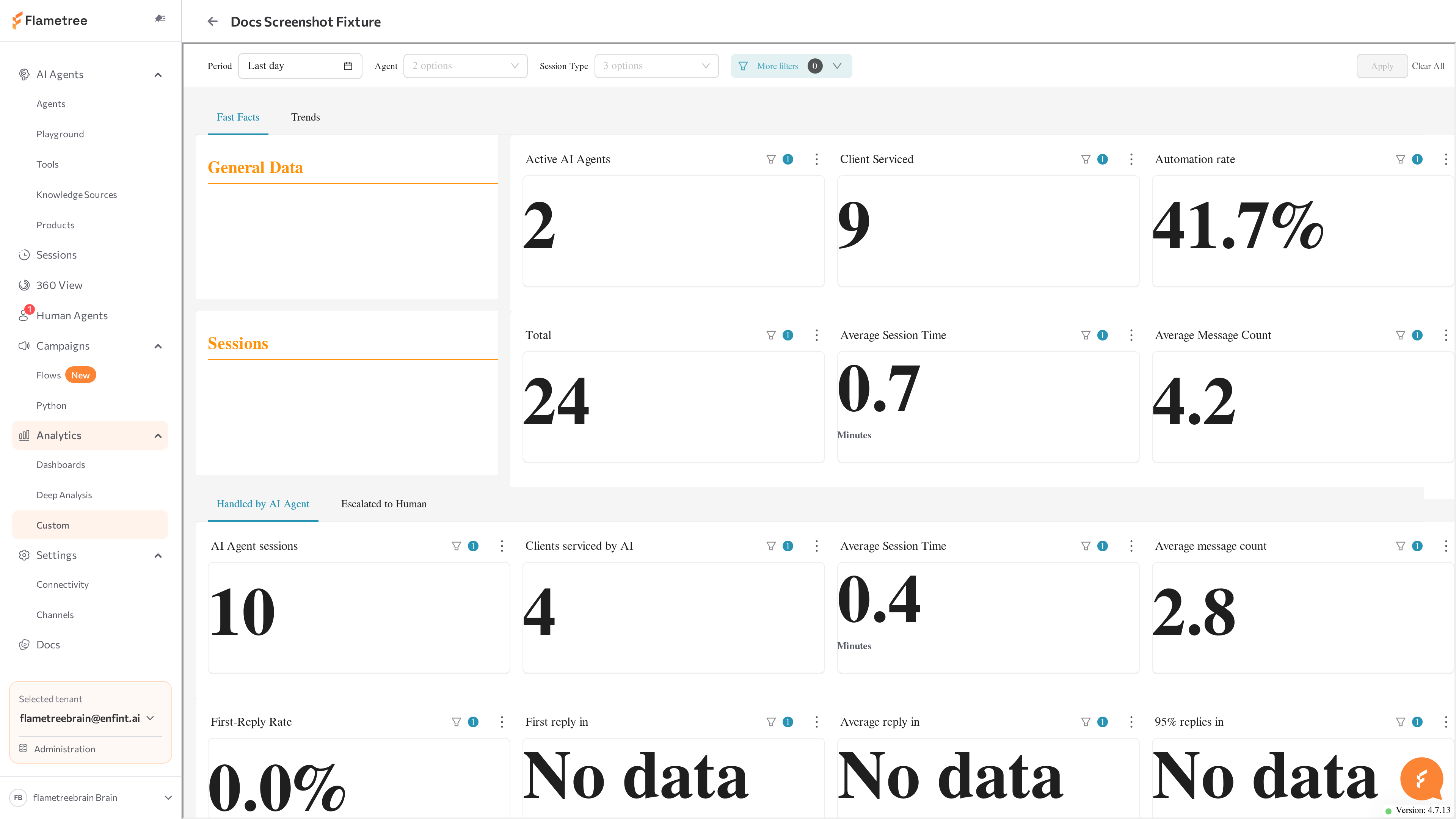Open the selected tenant dropdown
1456x819 pixels.
tap(87, 718)
